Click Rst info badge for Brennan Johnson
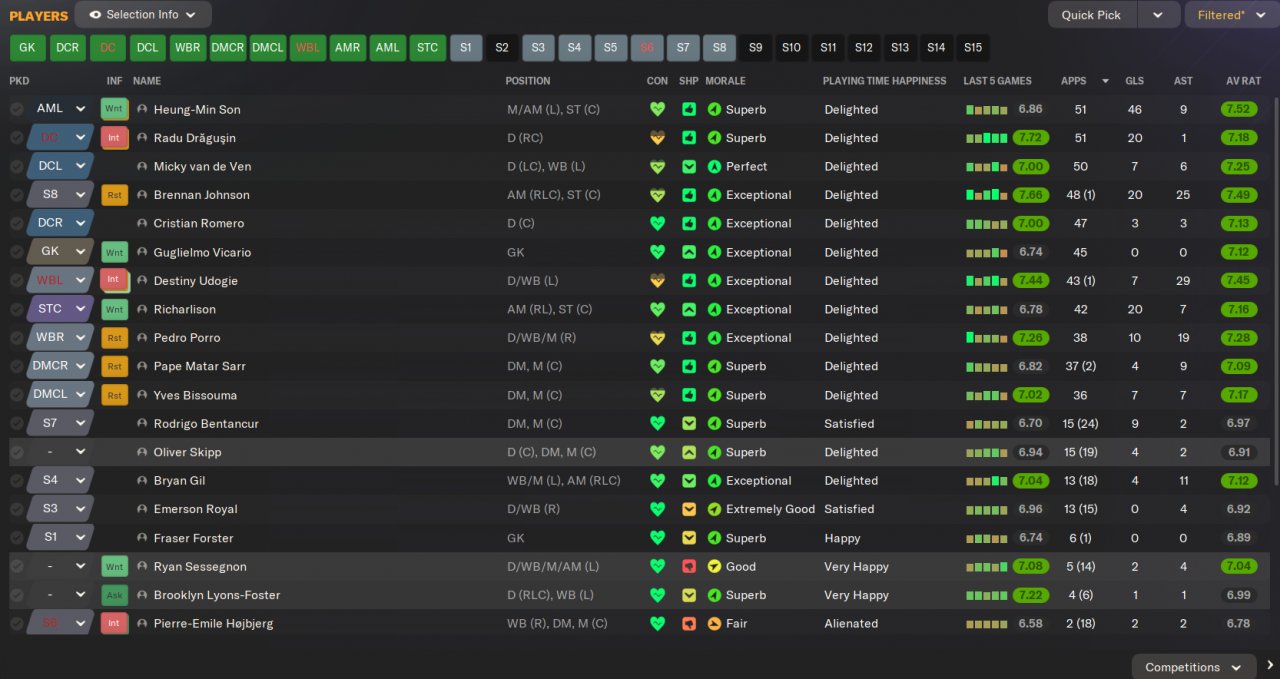Image resolution: width=1280 pixels, height=679 pixels. point(114,195)
